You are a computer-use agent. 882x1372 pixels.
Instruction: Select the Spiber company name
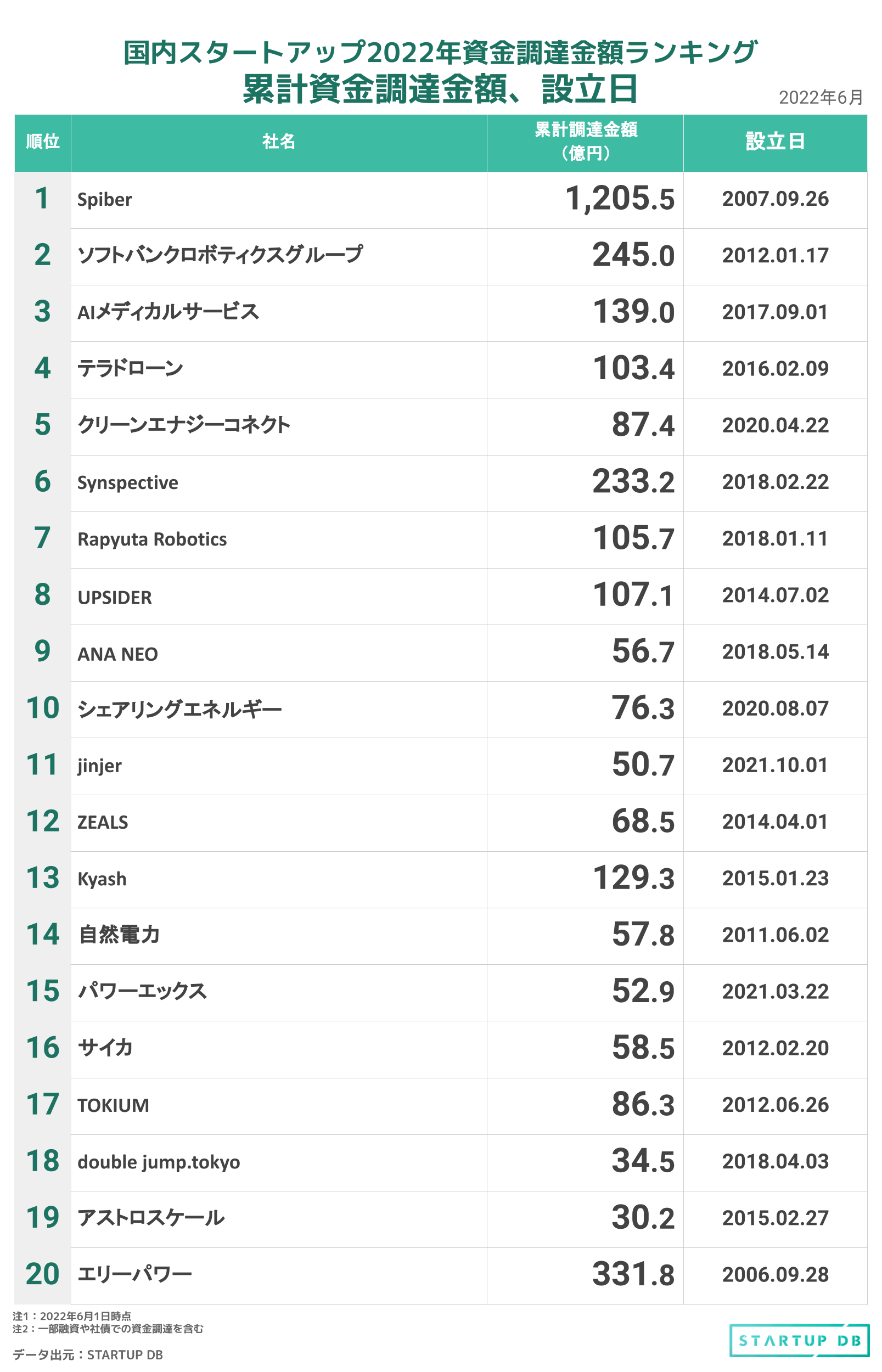104,200
